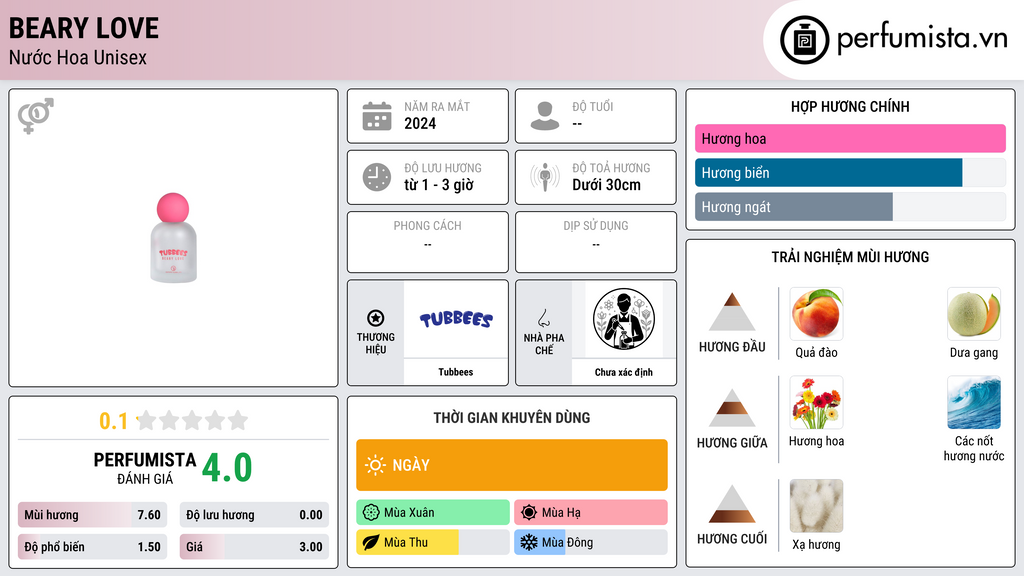Screen dimensions: 1024x576
Task: Click the Độ phổ biến 1.50 rating bar
Action: tap(92, 547)
